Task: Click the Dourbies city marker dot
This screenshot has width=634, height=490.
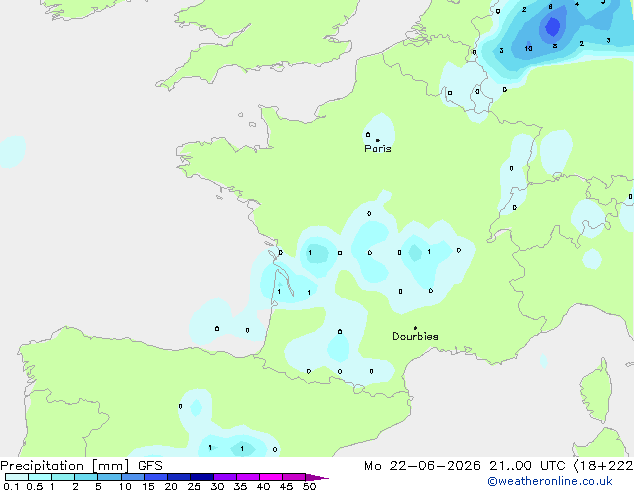Action: point(415,328)
